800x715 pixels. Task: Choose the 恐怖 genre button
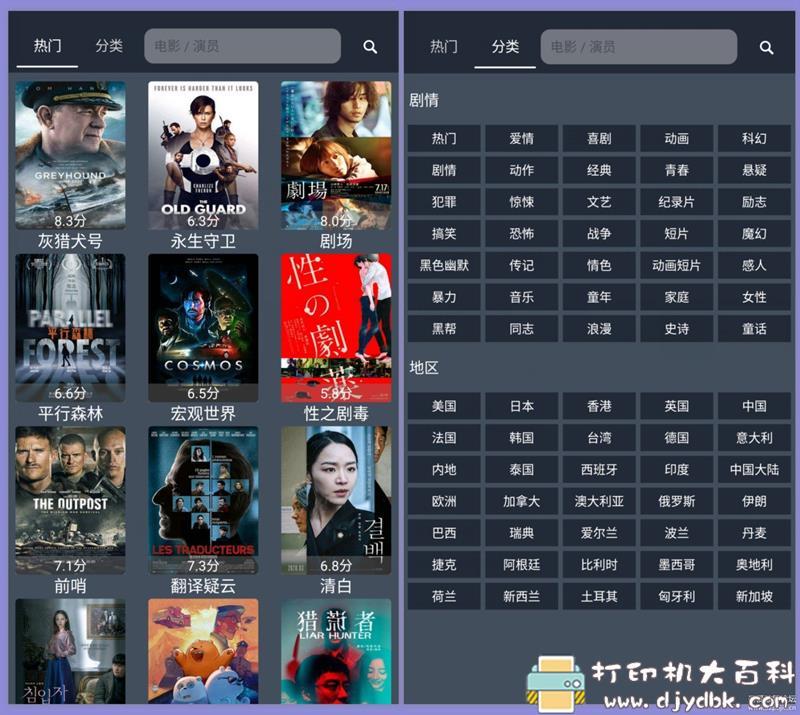point(521,234)
